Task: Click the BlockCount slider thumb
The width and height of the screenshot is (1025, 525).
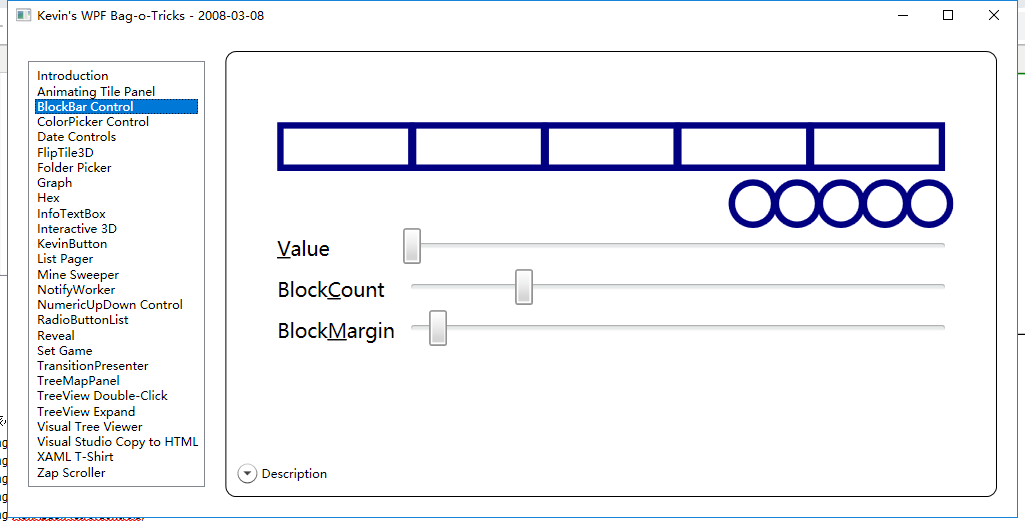Action: click(523, 287)
